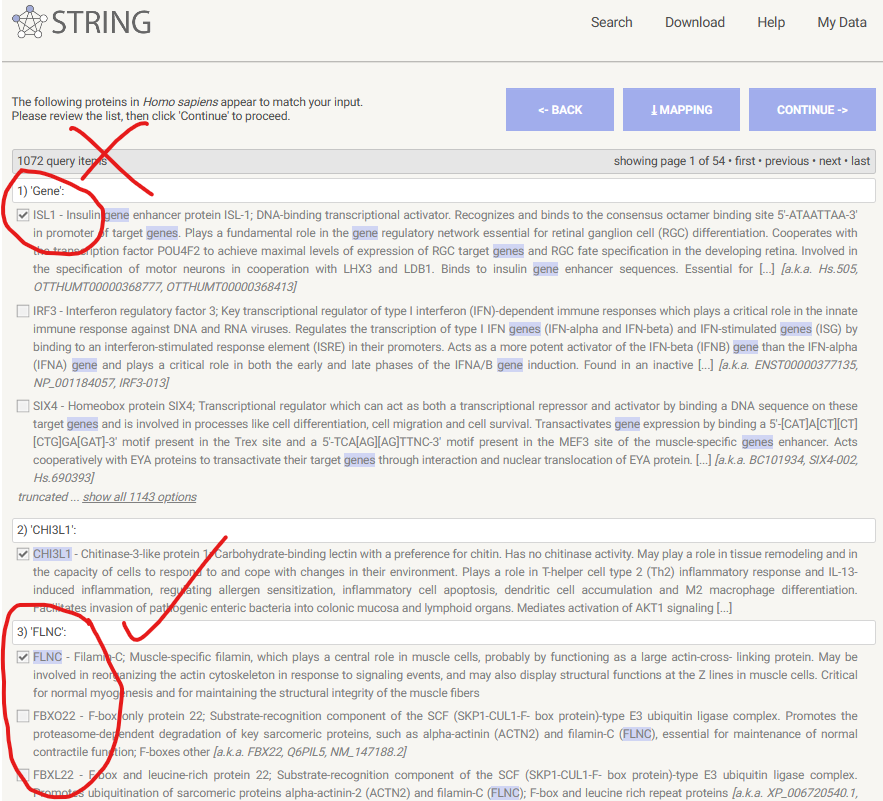Click the "2) 'CHI3L1':" query header
Screen dimensions: 883x801
click(444, 530)
